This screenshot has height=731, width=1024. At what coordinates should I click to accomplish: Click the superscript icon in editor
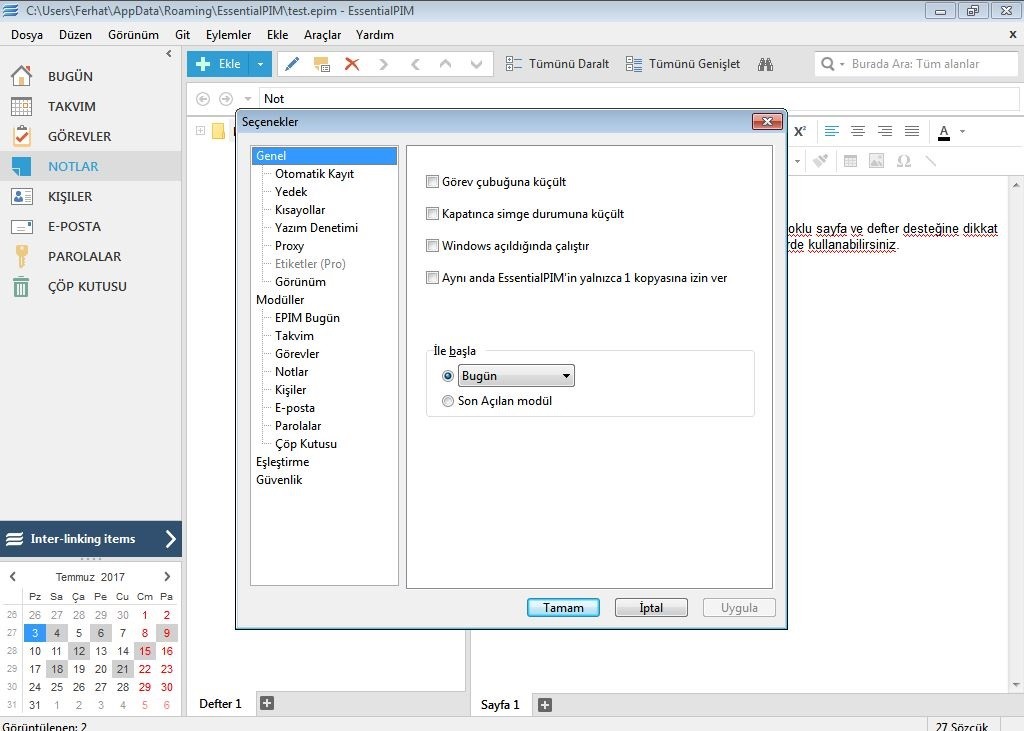[x=800, y=131]
